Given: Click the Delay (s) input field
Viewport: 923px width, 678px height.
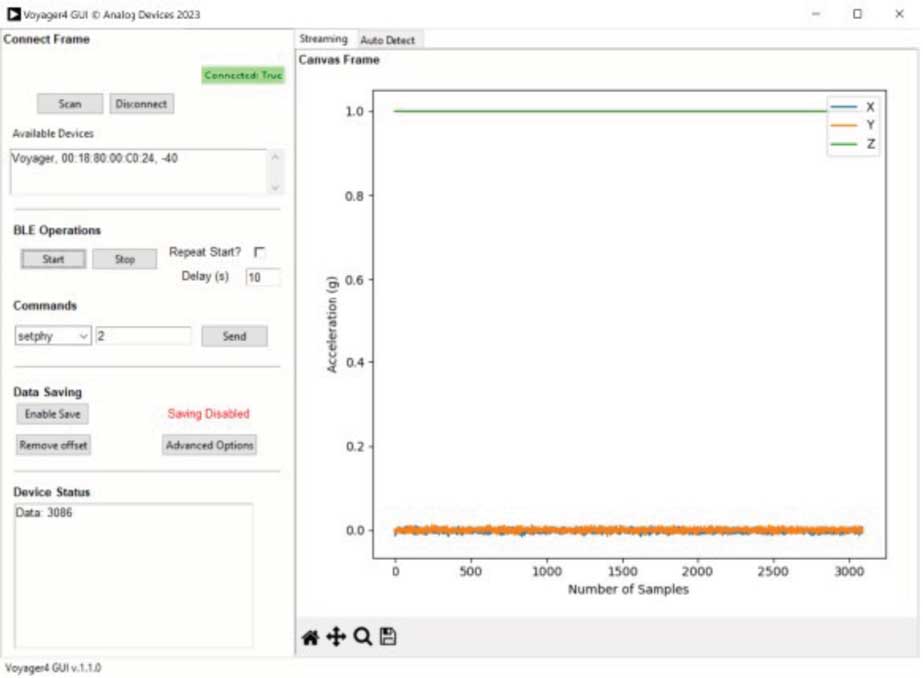Looking at the screenshot, I should pyautogui.click(x=262, y=277).
